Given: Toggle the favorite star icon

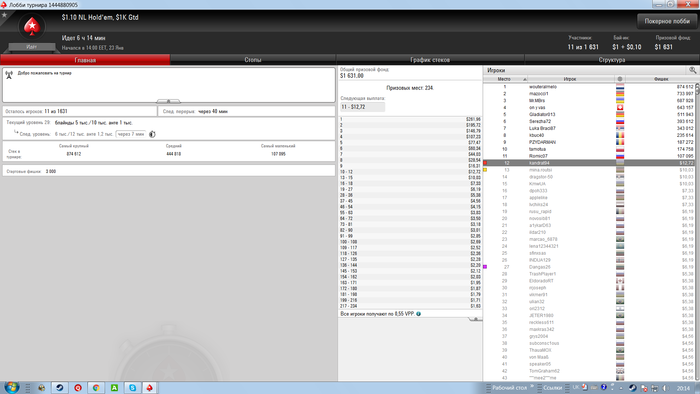Looking at the screenshot, I should (4, 15).
